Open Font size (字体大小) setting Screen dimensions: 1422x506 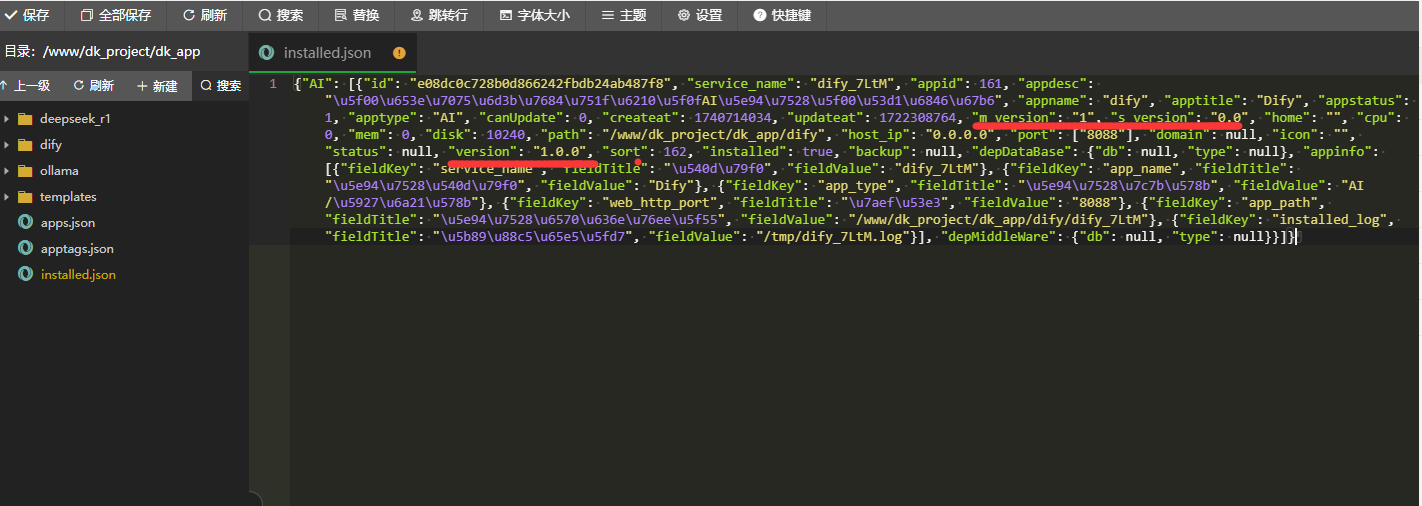click(x=534, y=15)
